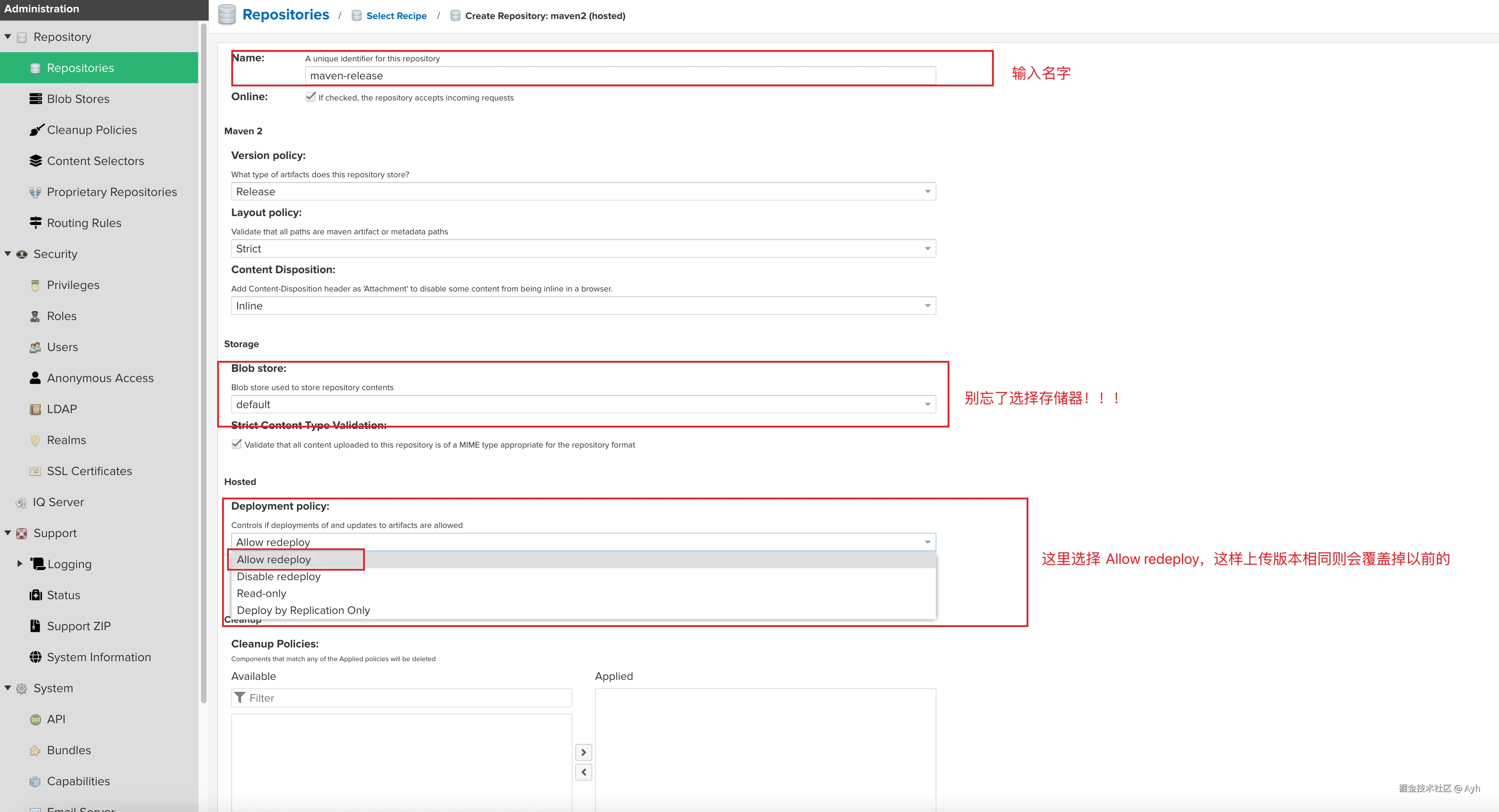
Task: Click the Anonymous Access person icon
Action: point(36,378)
